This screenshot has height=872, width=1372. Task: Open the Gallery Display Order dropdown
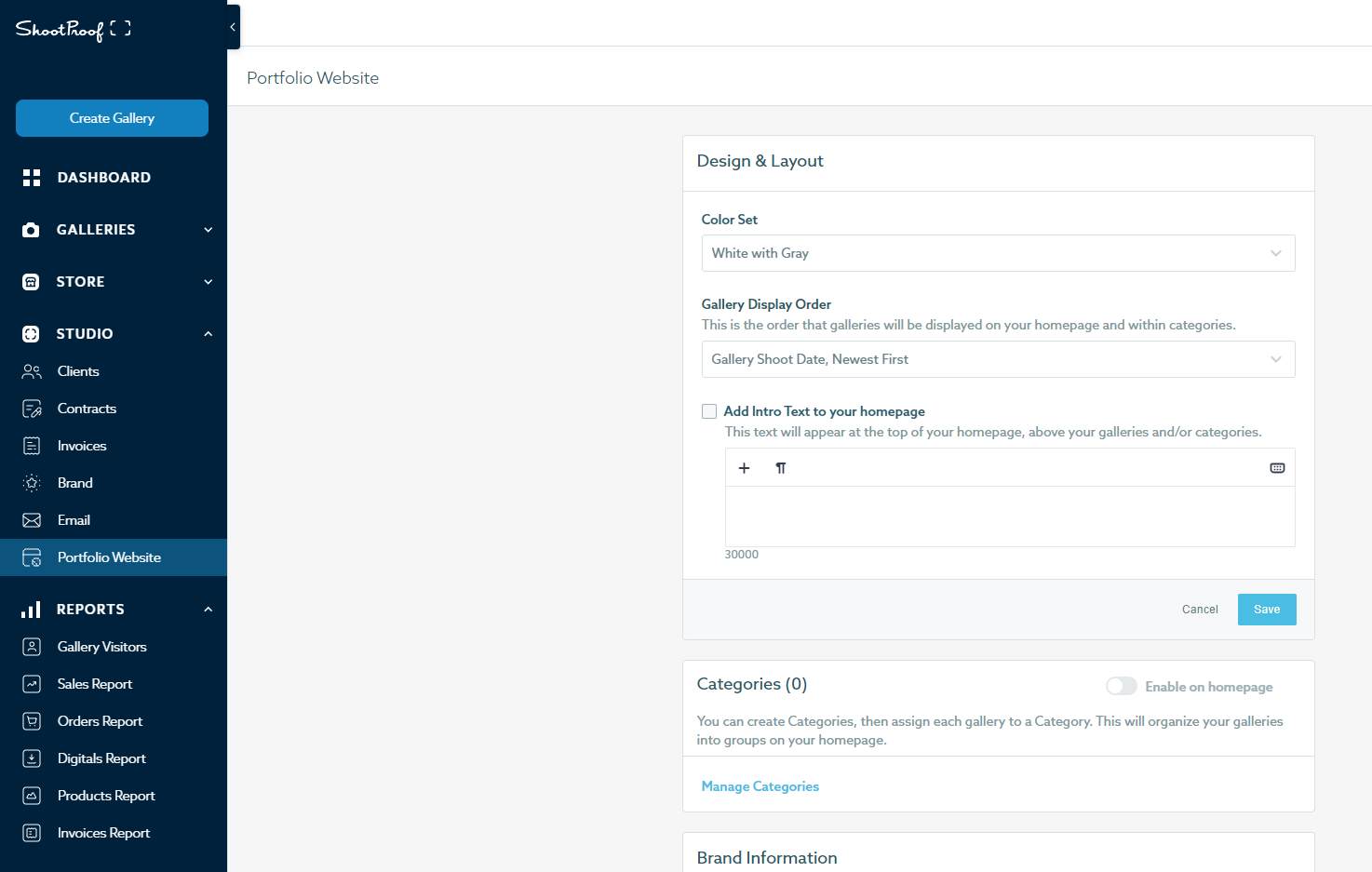998,359
